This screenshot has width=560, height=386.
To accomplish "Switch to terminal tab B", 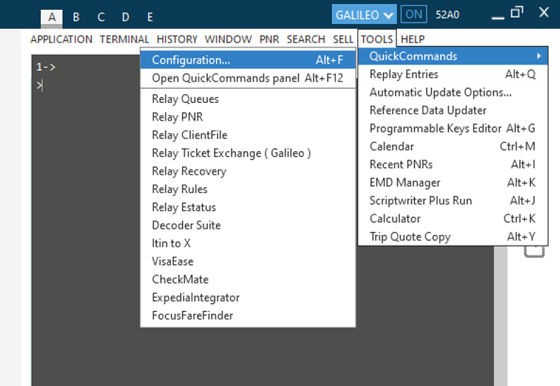I will click(x=76, y=17).
